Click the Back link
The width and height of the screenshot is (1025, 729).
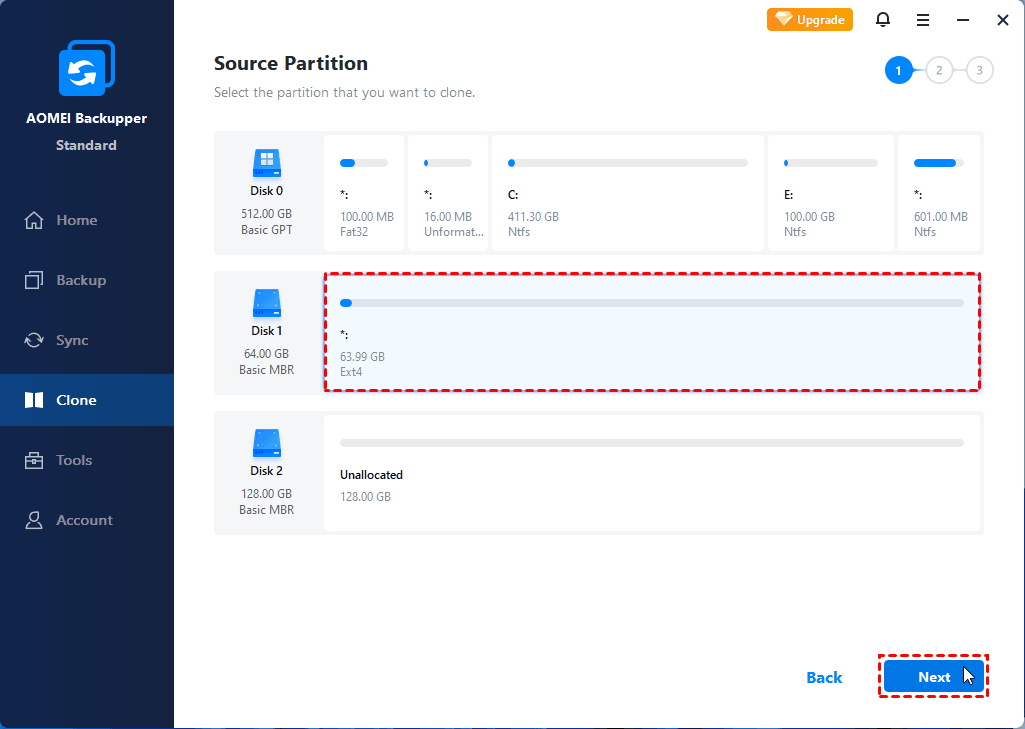(x=824, y=677)
